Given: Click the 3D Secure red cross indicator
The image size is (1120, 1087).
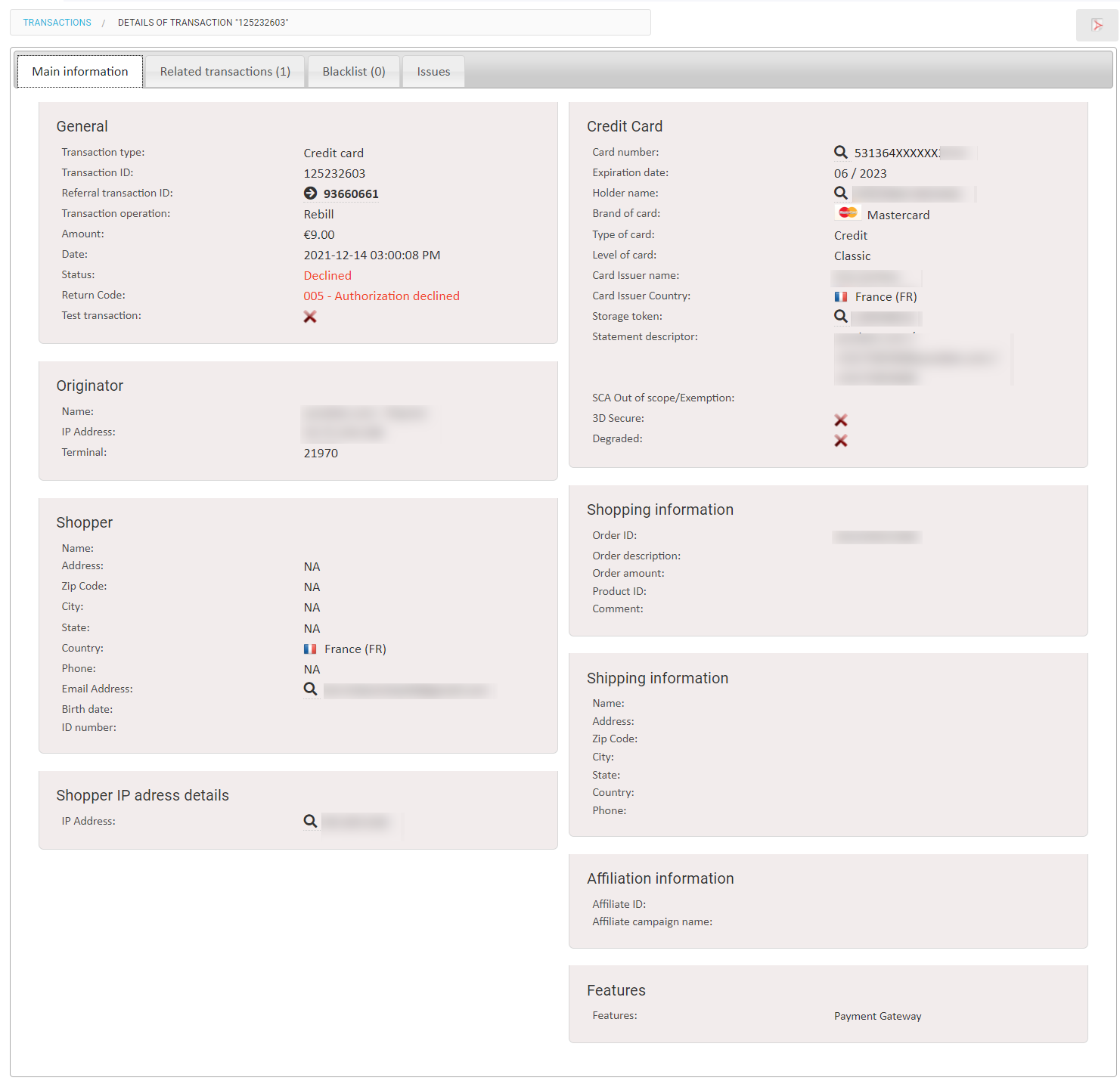Looking at the screenshot, I should coord(841,420).
